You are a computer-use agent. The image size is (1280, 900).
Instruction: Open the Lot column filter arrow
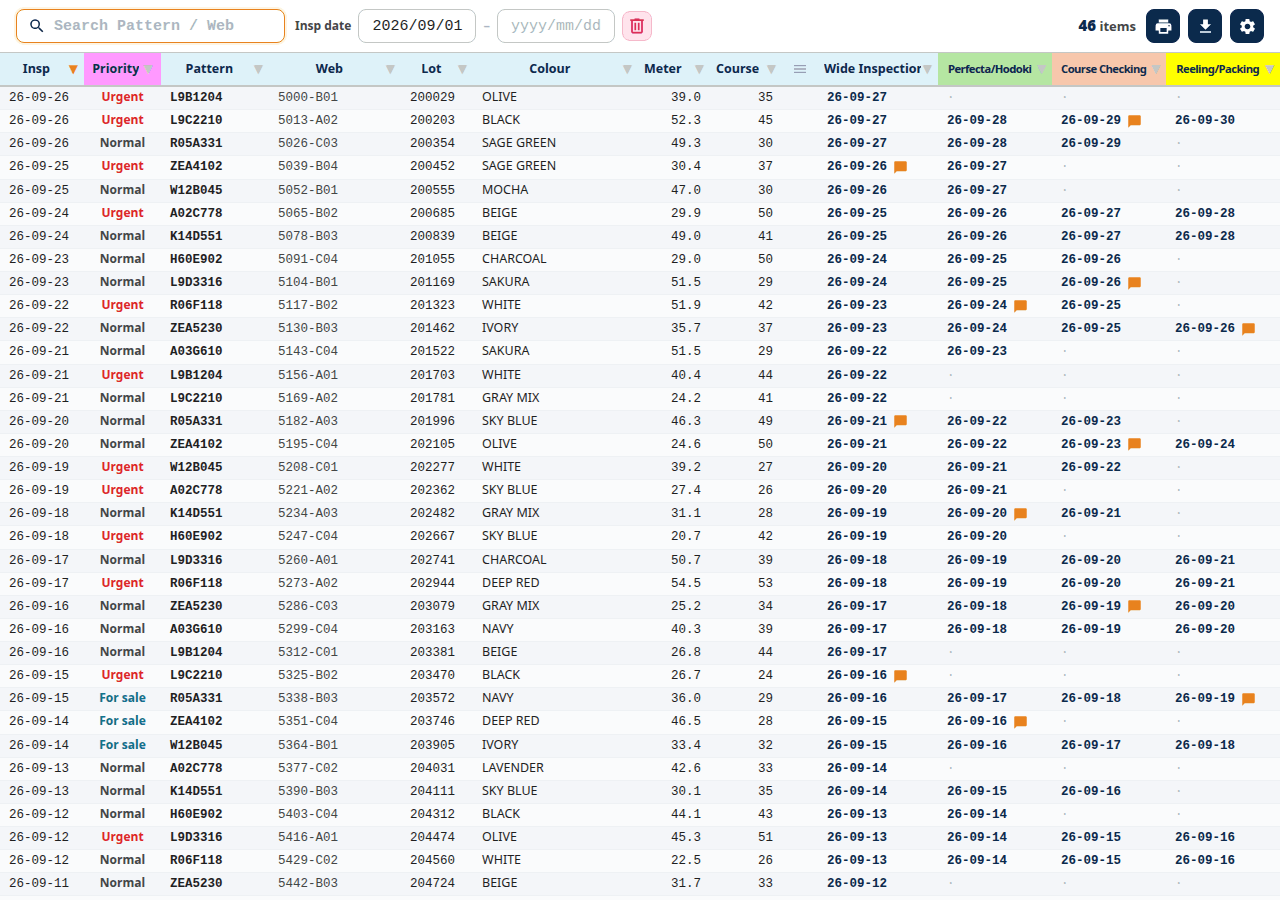pyautogui.click(x=461, y=69)
